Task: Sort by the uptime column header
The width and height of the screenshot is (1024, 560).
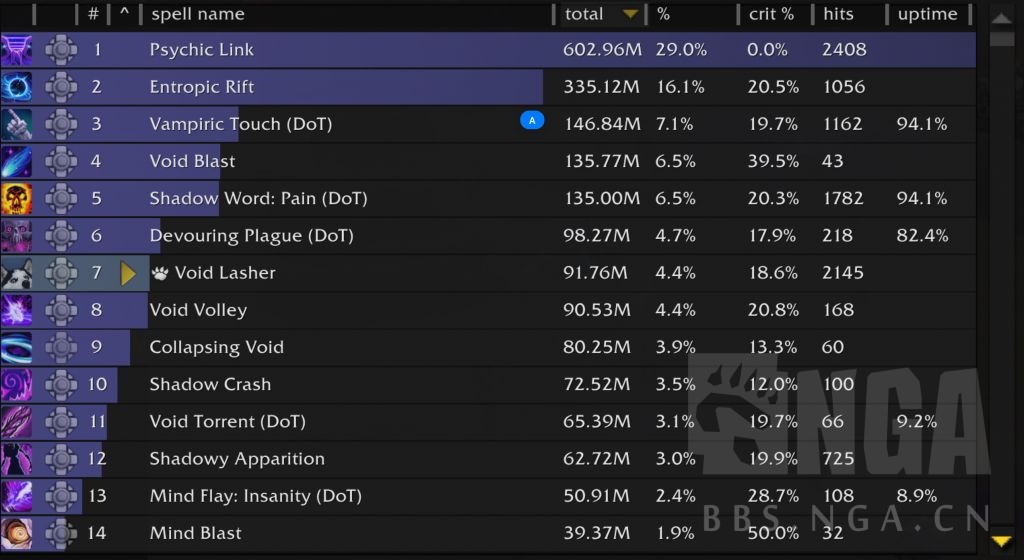Action: click(927, 14)
